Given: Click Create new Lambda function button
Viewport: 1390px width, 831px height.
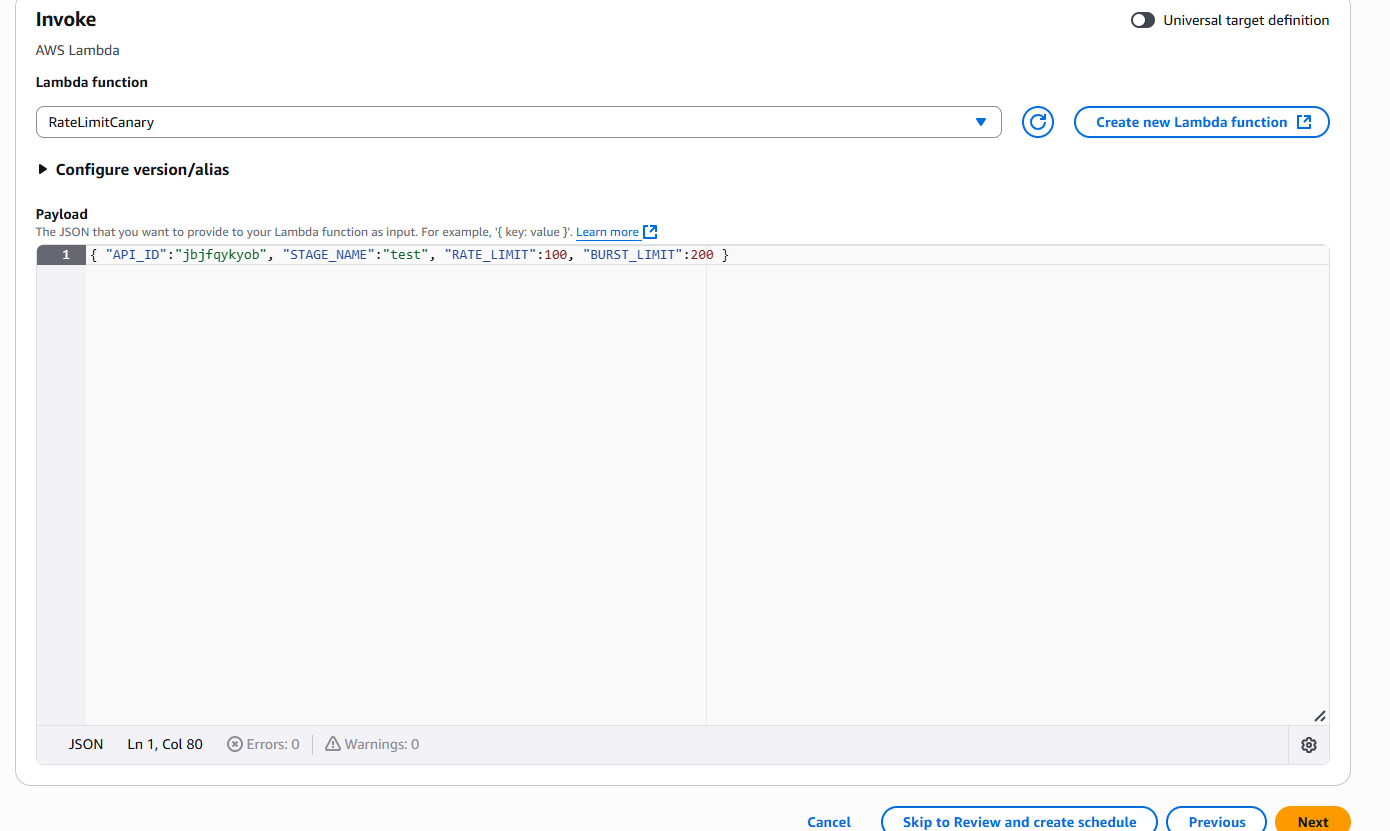Looking at the screenshot, I should pos(1201,122).
